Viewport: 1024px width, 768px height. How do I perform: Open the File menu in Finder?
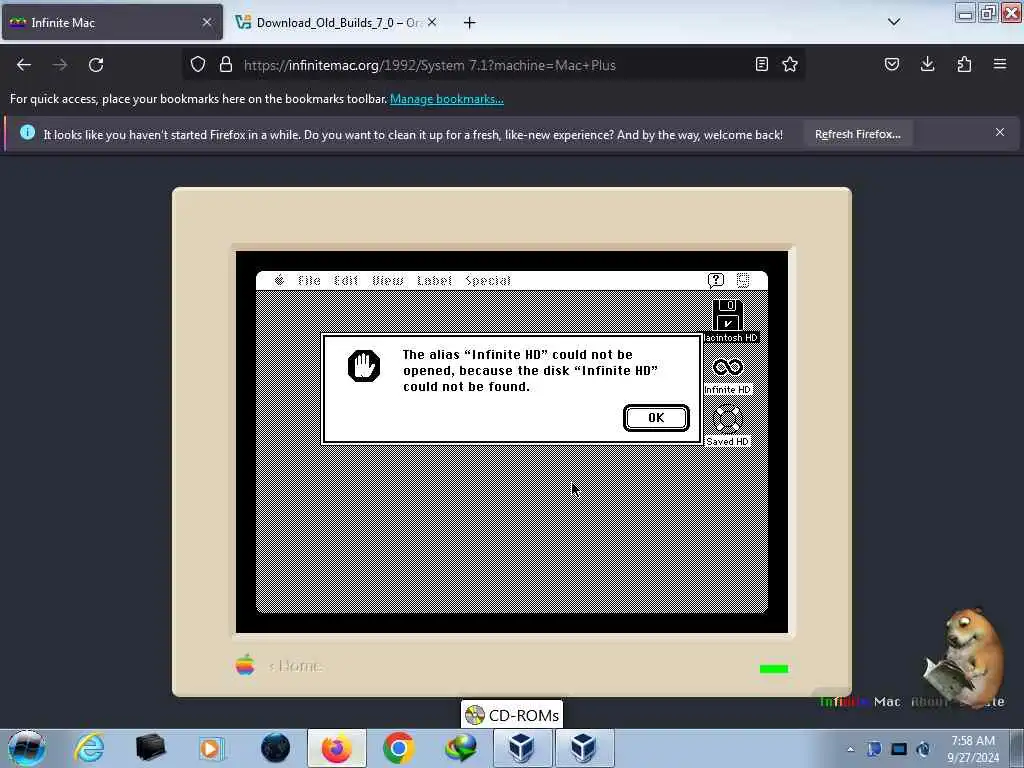pos(309,280)
